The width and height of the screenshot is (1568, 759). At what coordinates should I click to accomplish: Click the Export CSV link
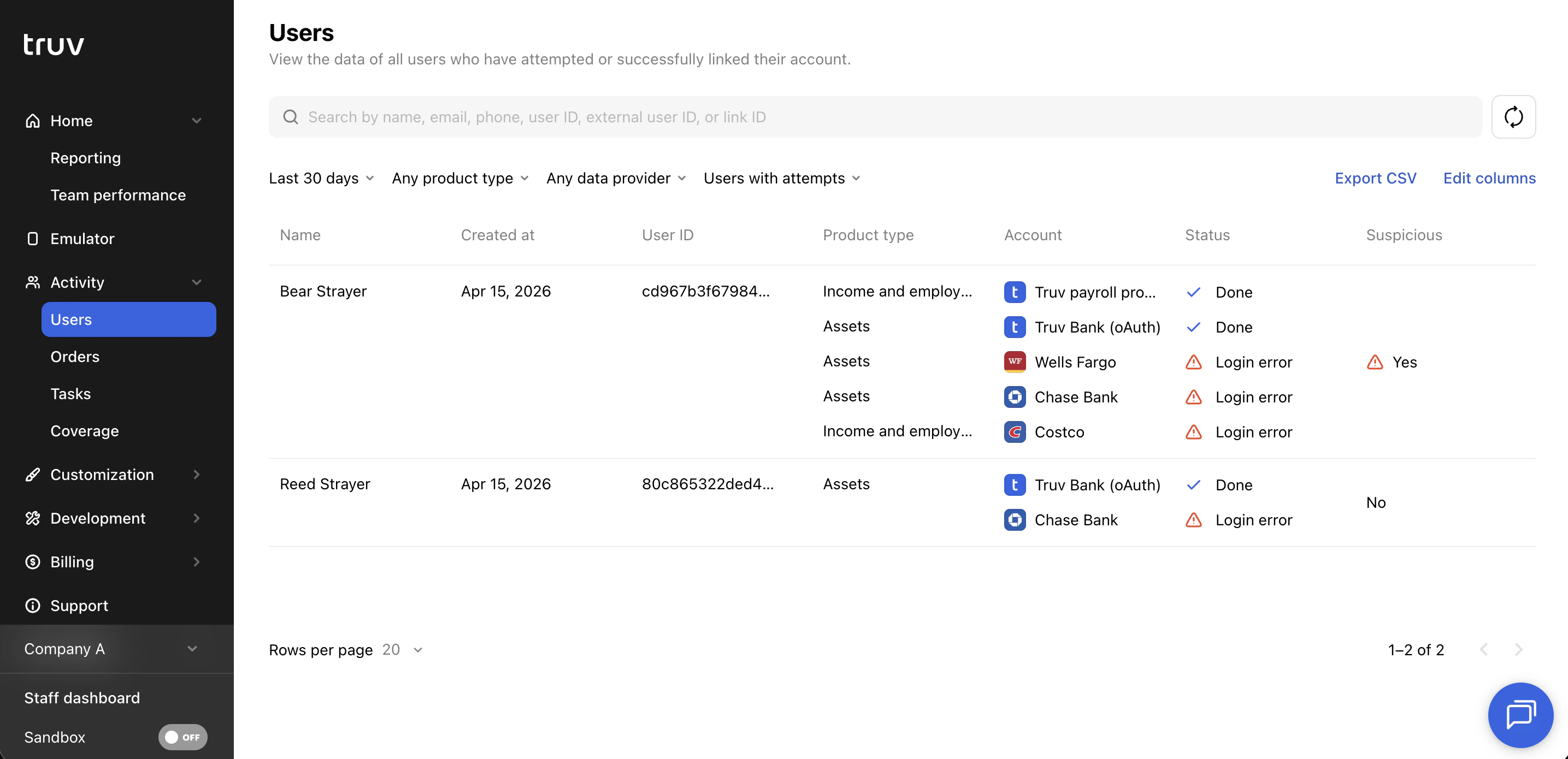tap(1376, 177)
